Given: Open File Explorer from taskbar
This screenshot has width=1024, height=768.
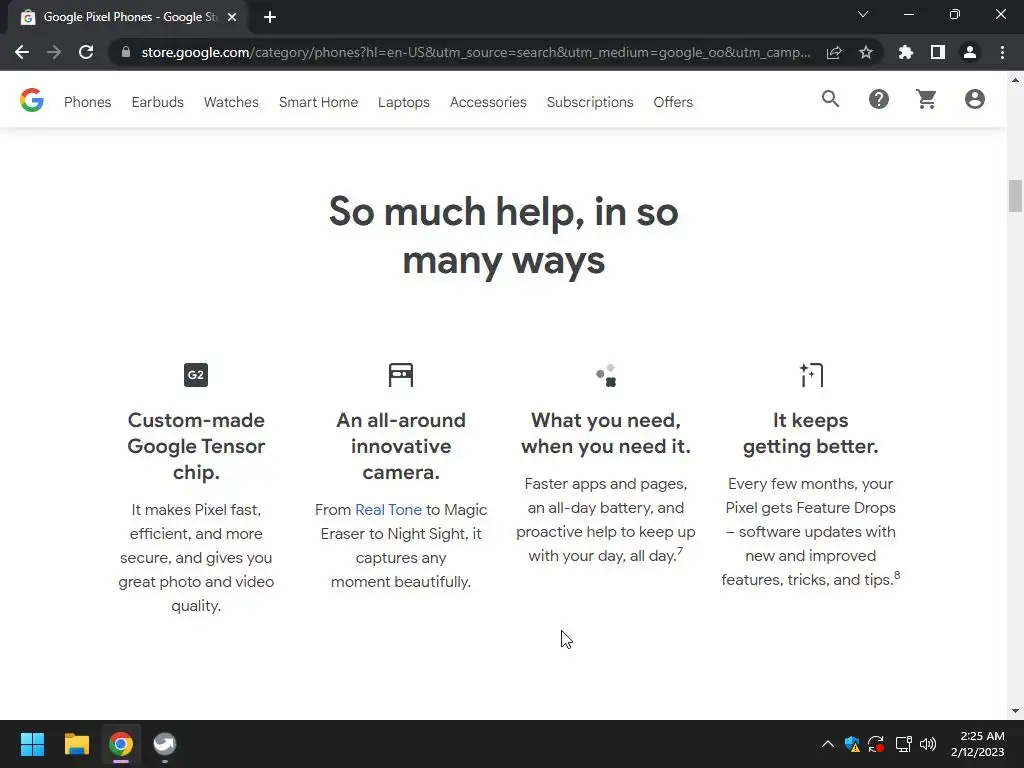Looking at the screenshot, I should click(x=76, y=744).
